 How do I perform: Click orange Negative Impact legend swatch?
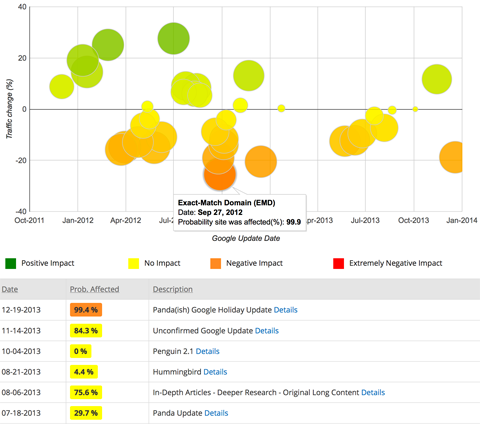[x=216, y=263]
